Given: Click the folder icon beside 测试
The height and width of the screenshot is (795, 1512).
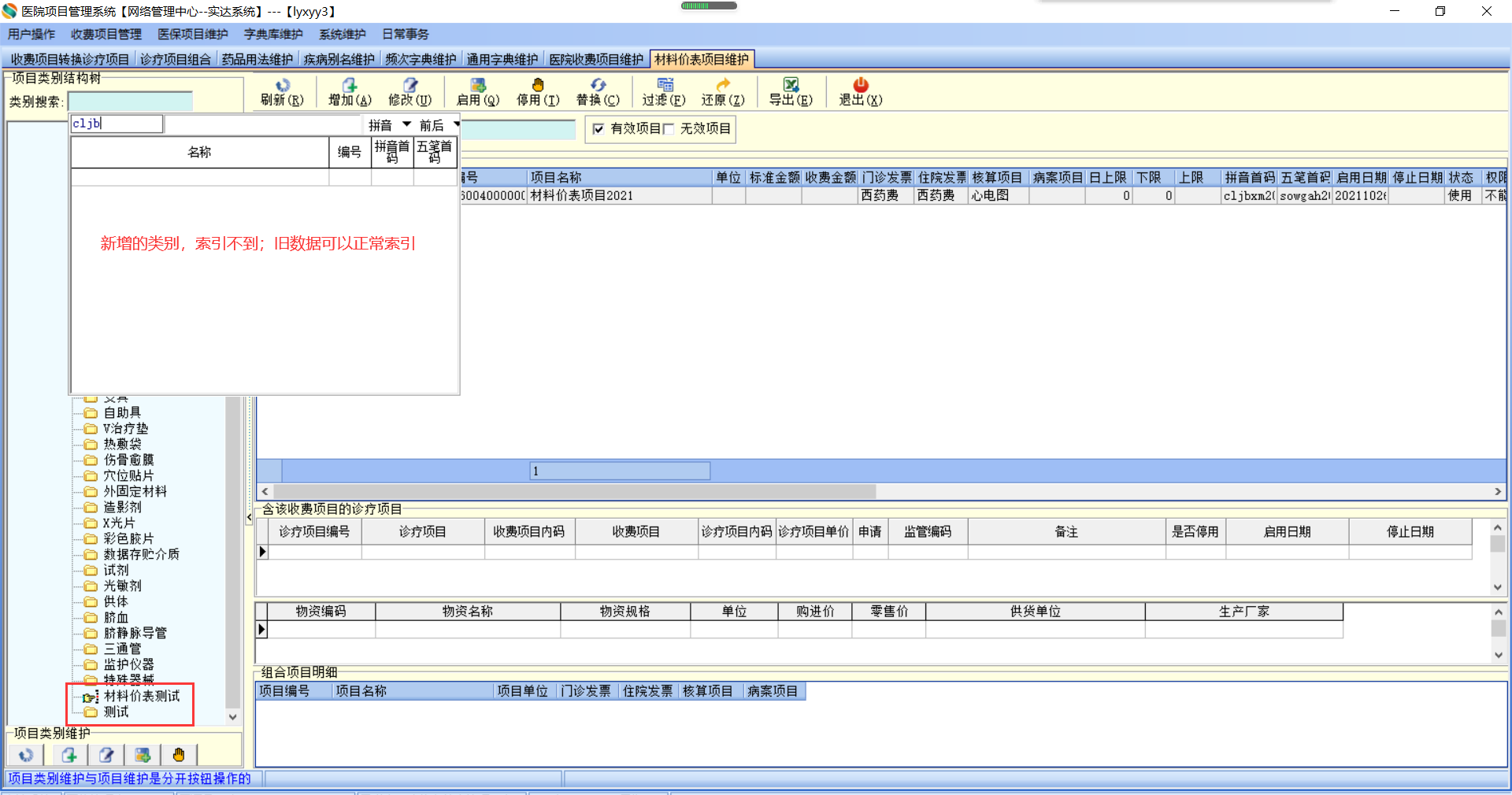Looking at the screenshot, I should pos(91,712).
